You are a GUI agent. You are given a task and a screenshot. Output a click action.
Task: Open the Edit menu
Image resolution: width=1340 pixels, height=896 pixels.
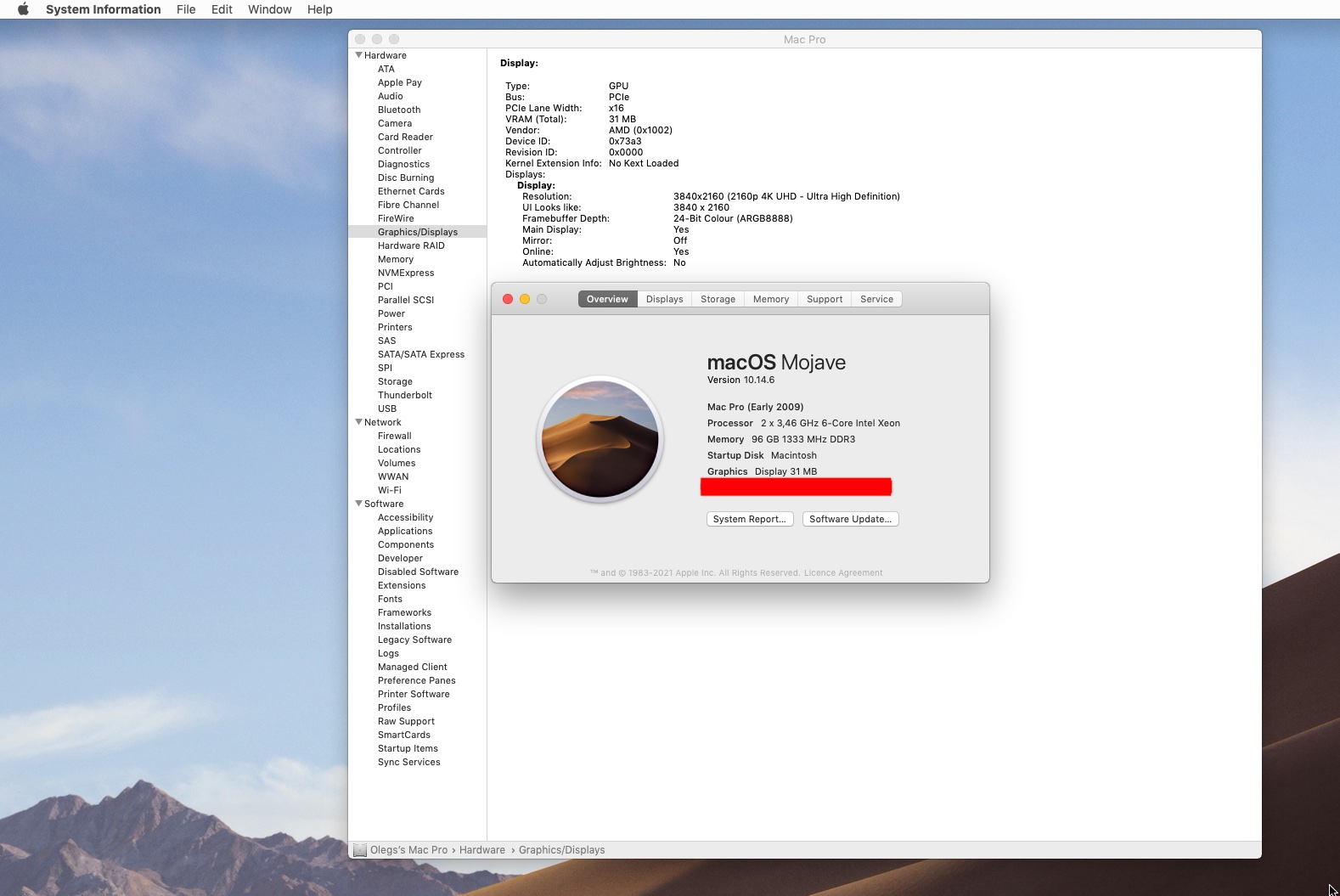tap(222, 9)
